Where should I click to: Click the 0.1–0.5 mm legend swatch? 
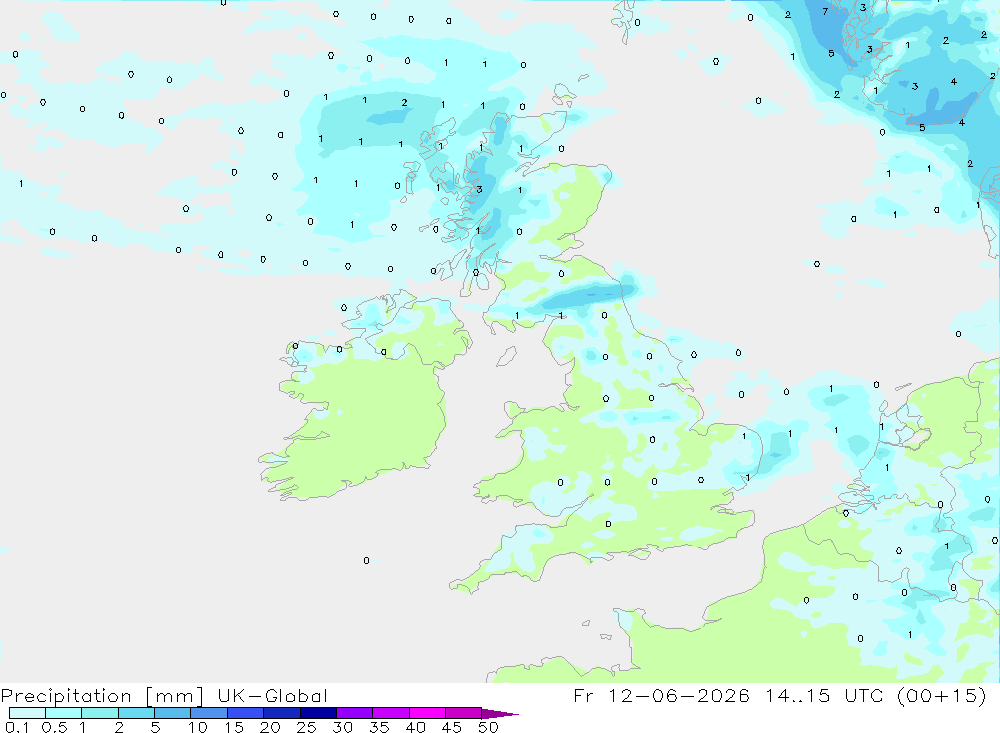pyautogui.click(x=27, y=713)
